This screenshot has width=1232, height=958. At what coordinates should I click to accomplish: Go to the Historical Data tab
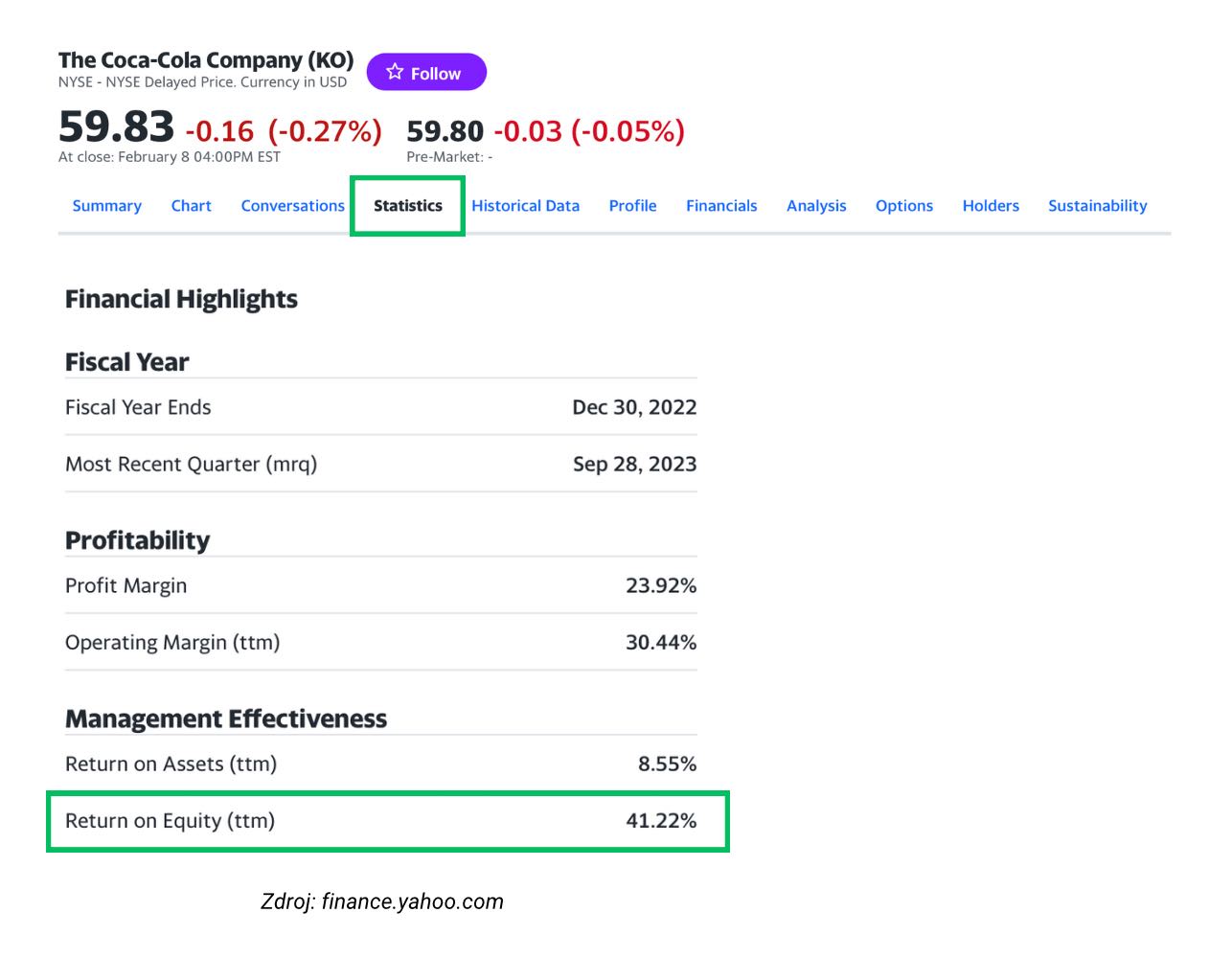coord(526,206)
